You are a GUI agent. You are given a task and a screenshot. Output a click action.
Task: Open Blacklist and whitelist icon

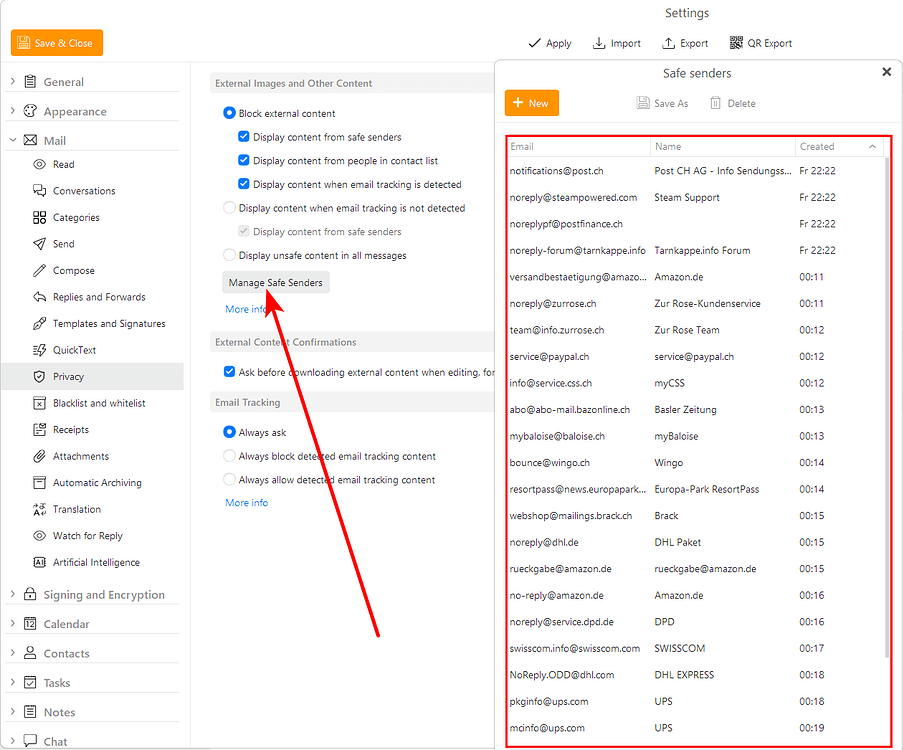(39, 403)
